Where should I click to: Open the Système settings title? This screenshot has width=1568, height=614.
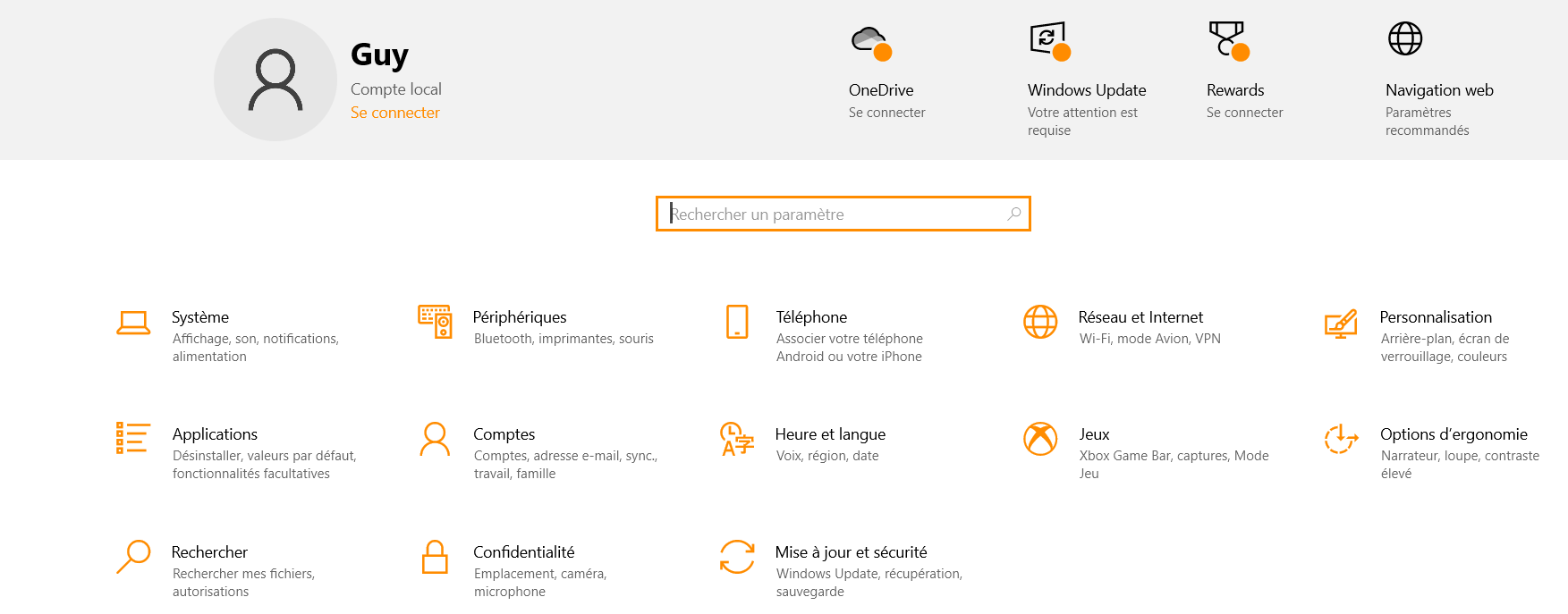(200, 317)
